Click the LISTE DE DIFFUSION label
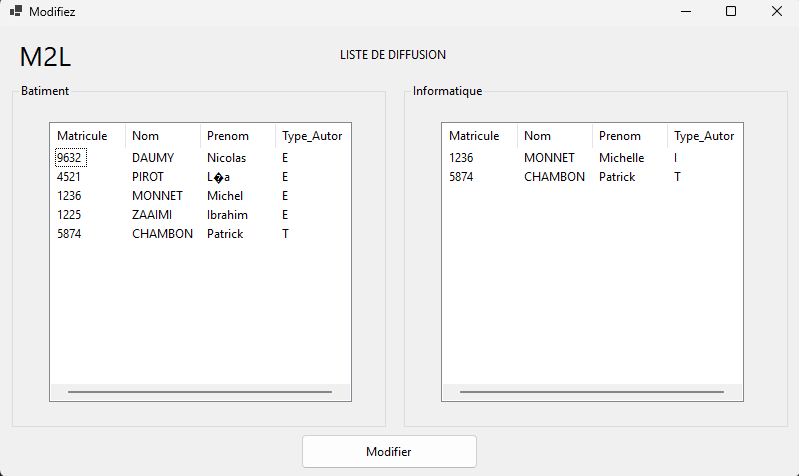Viewport: 799px width, 476px height. pyautogui.click(x=393, y=55)
